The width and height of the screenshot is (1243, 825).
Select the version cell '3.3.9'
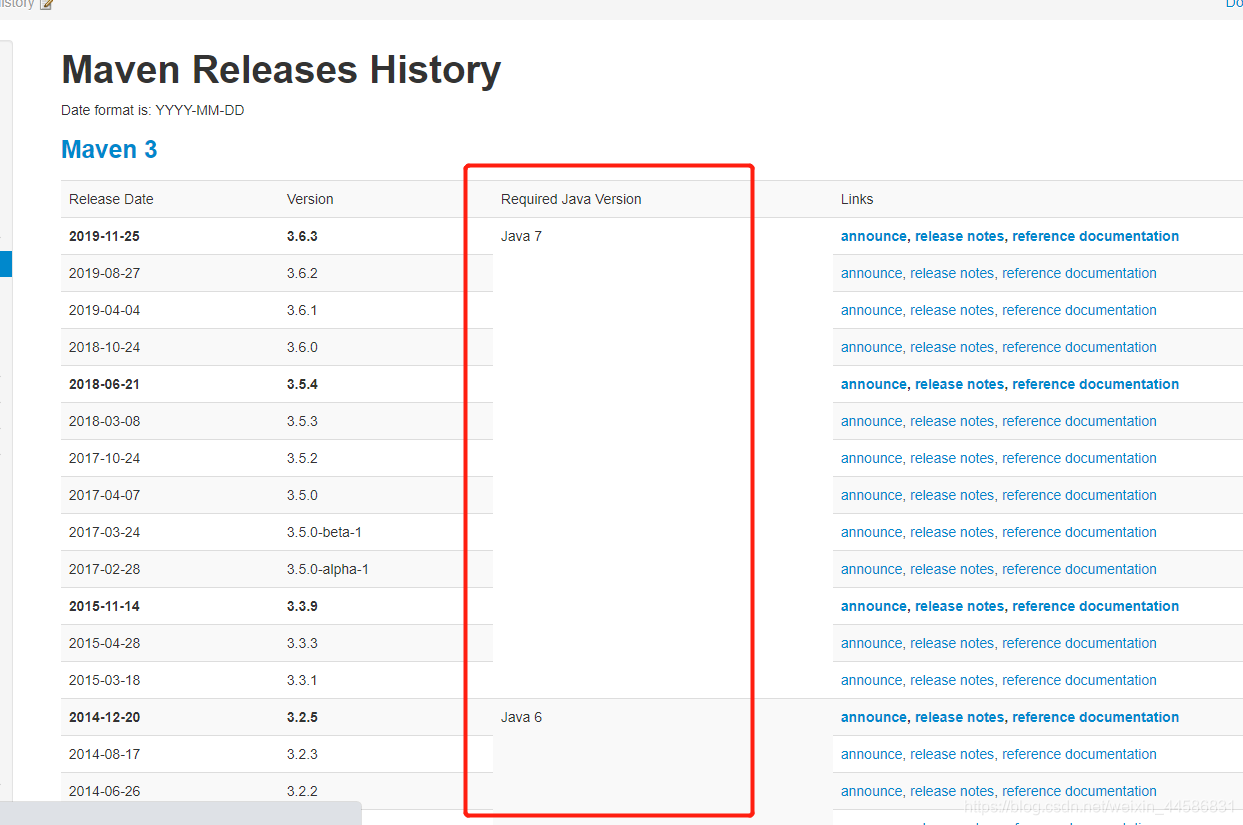(x=302, y=607)
